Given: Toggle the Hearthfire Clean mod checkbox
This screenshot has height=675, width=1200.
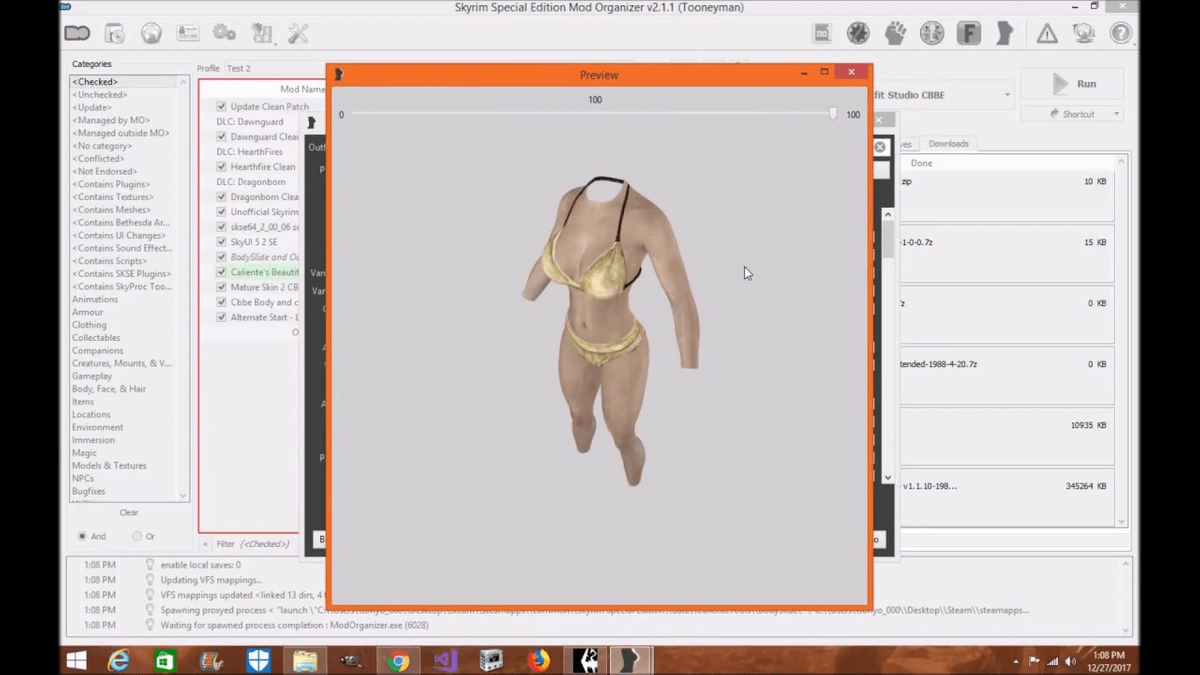Looking at the screenshot, I should click(222, 167).
